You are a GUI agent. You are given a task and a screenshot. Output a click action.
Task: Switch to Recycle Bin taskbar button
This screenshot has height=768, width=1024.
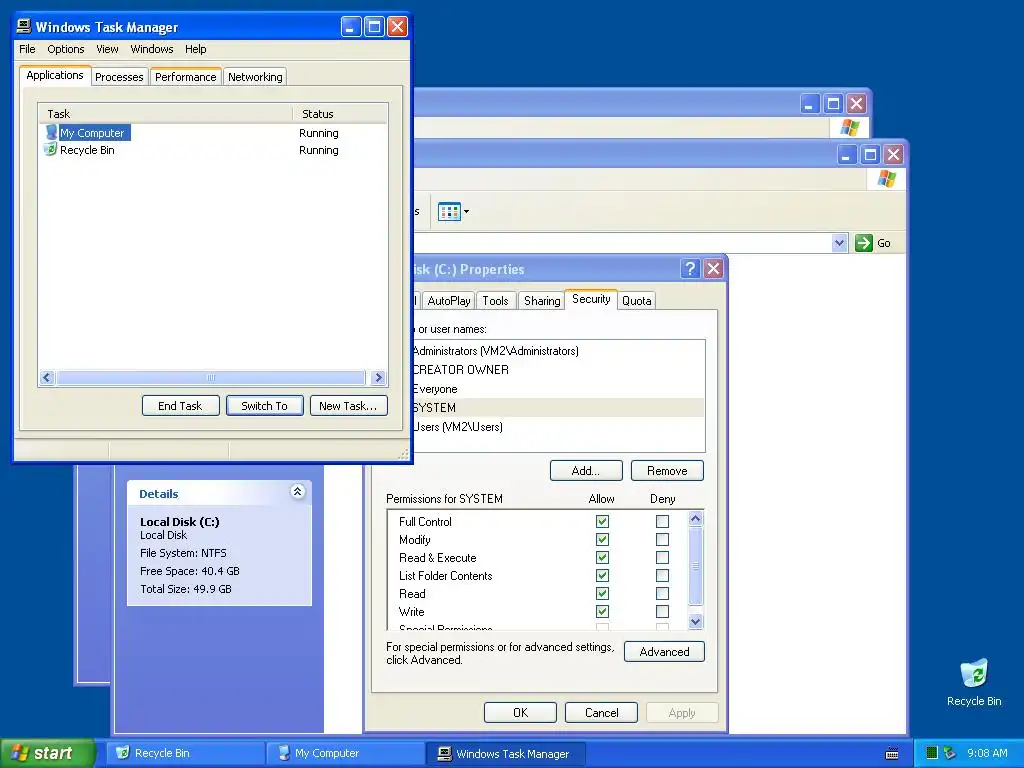point(186,753)
